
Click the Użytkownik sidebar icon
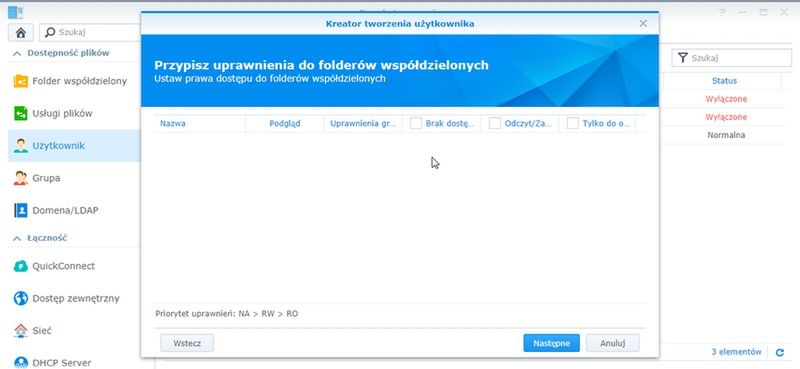21,145
